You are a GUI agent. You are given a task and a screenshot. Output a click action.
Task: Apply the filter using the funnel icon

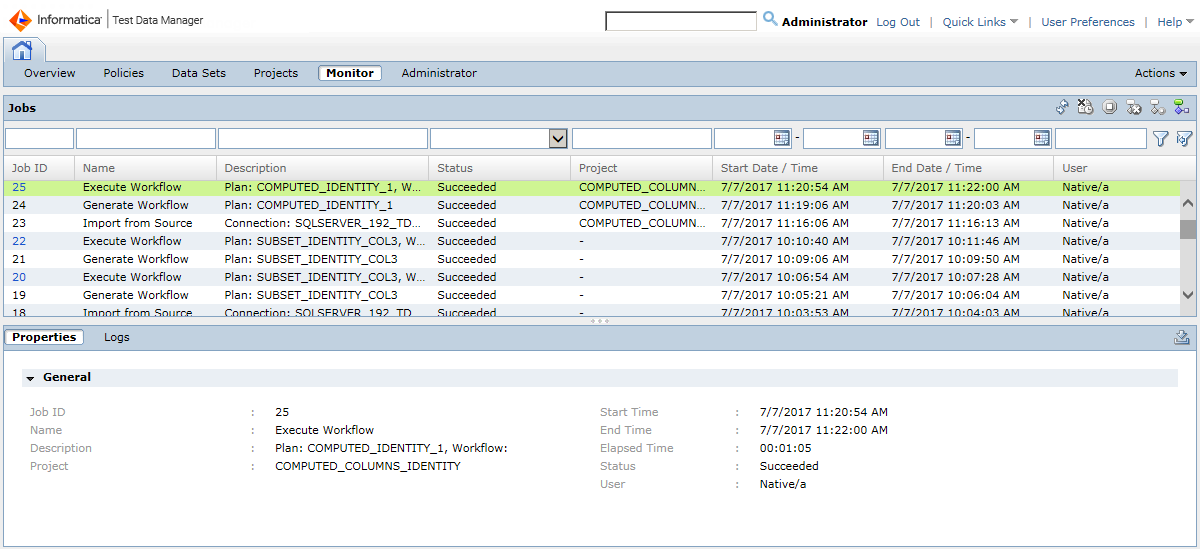pos(1161,139)
